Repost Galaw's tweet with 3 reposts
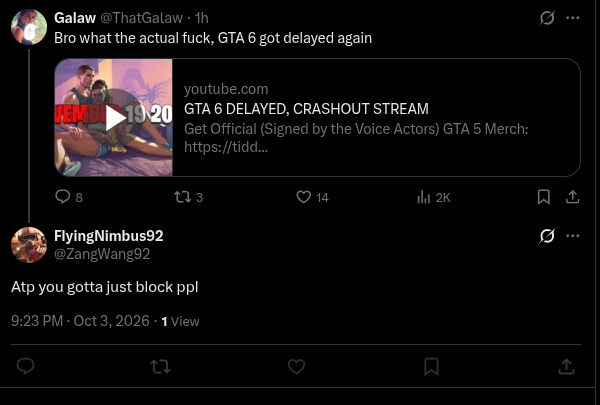 (x=188, y=197)
